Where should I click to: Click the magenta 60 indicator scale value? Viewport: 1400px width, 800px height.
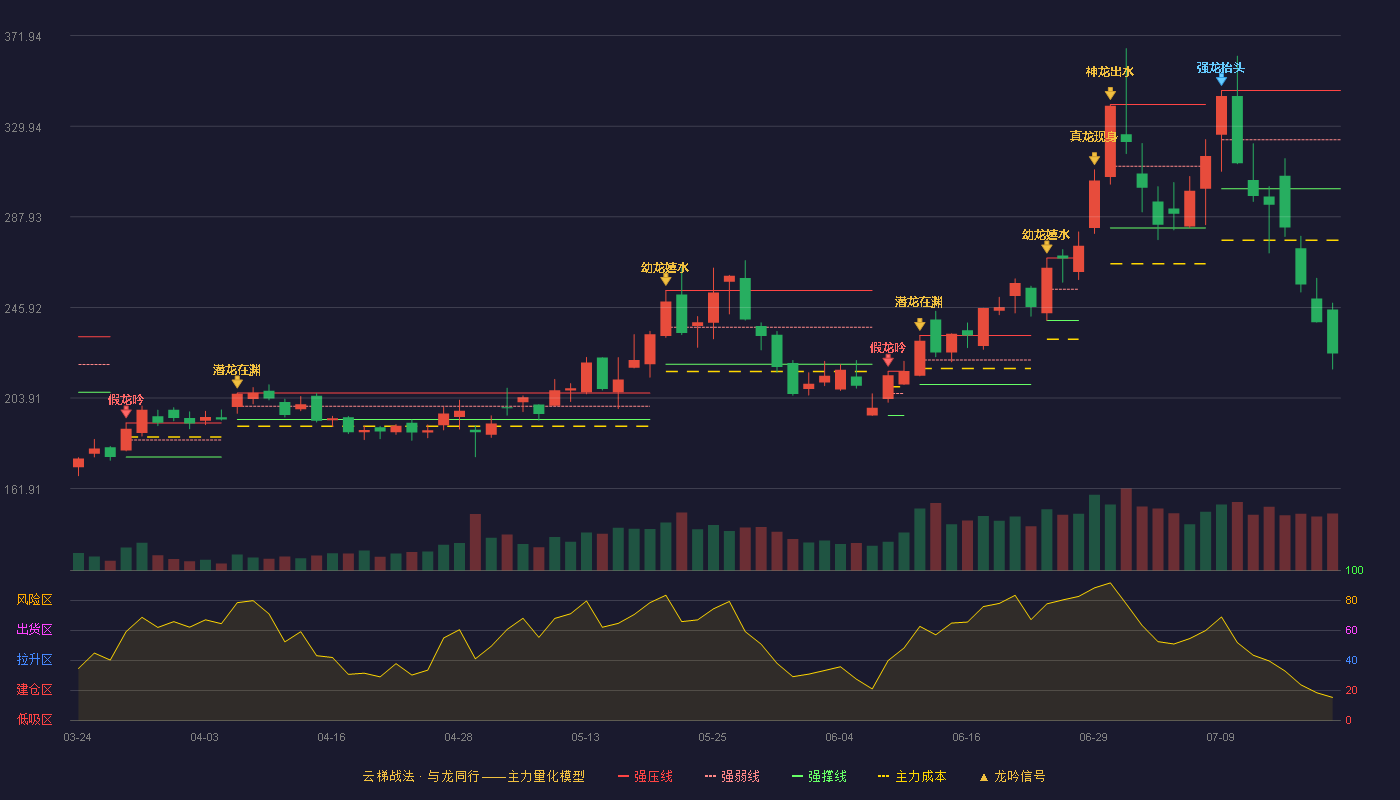point(1351,630)
